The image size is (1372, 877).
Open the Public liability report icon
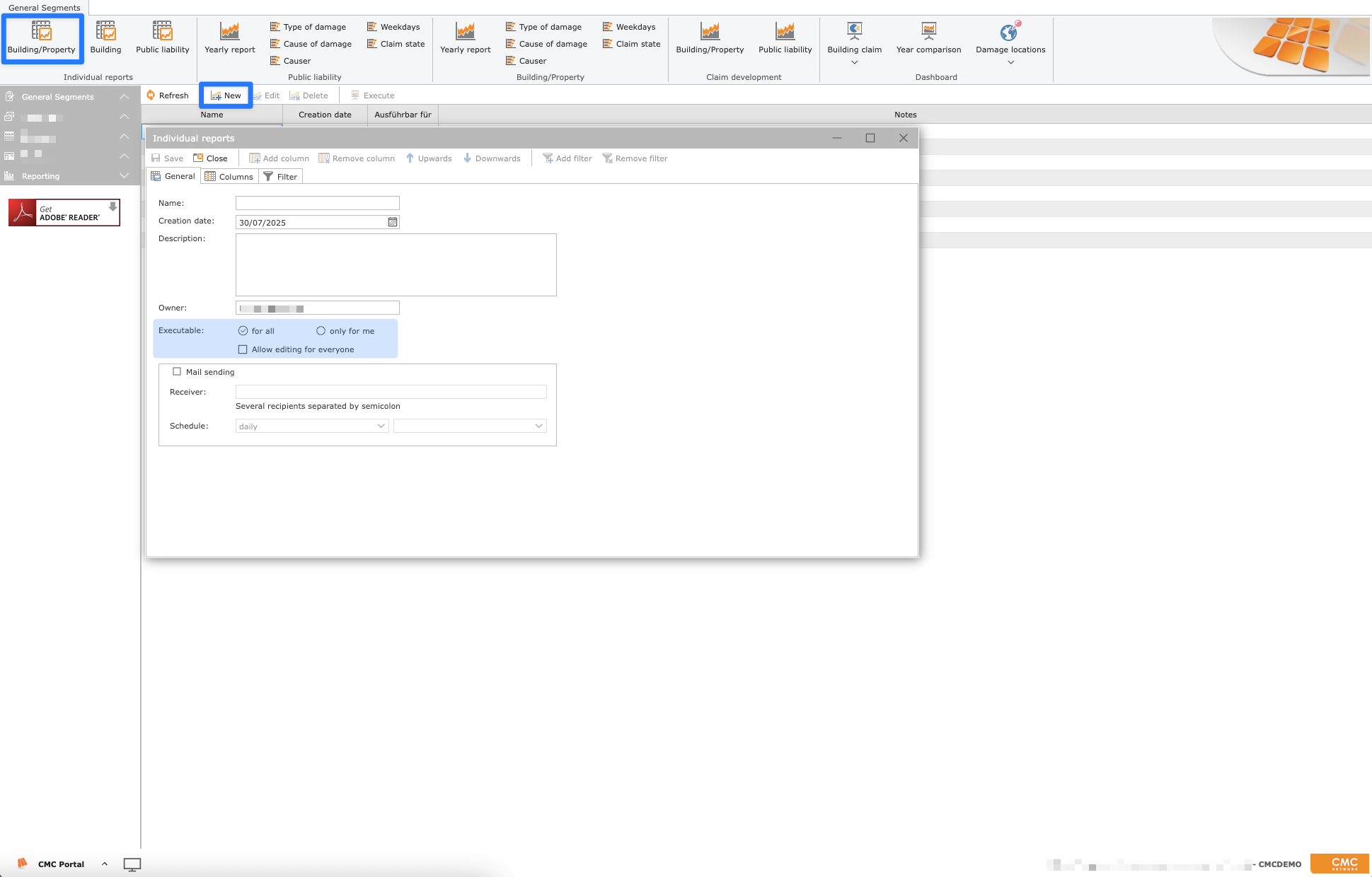[x=162, y=37]
